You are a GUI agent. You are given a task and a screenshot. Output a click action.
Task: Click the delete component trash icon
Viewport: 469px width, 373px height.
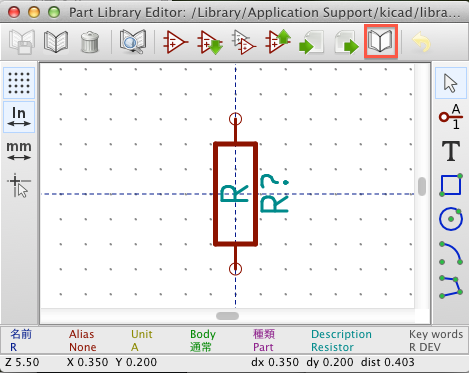90,42
